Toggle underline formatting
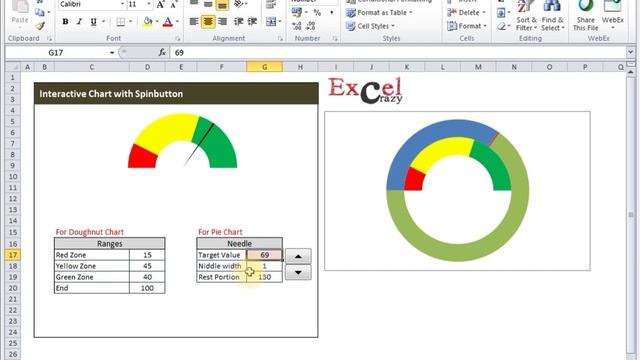This screenshot has width=640, height=360. click(93, 22)
